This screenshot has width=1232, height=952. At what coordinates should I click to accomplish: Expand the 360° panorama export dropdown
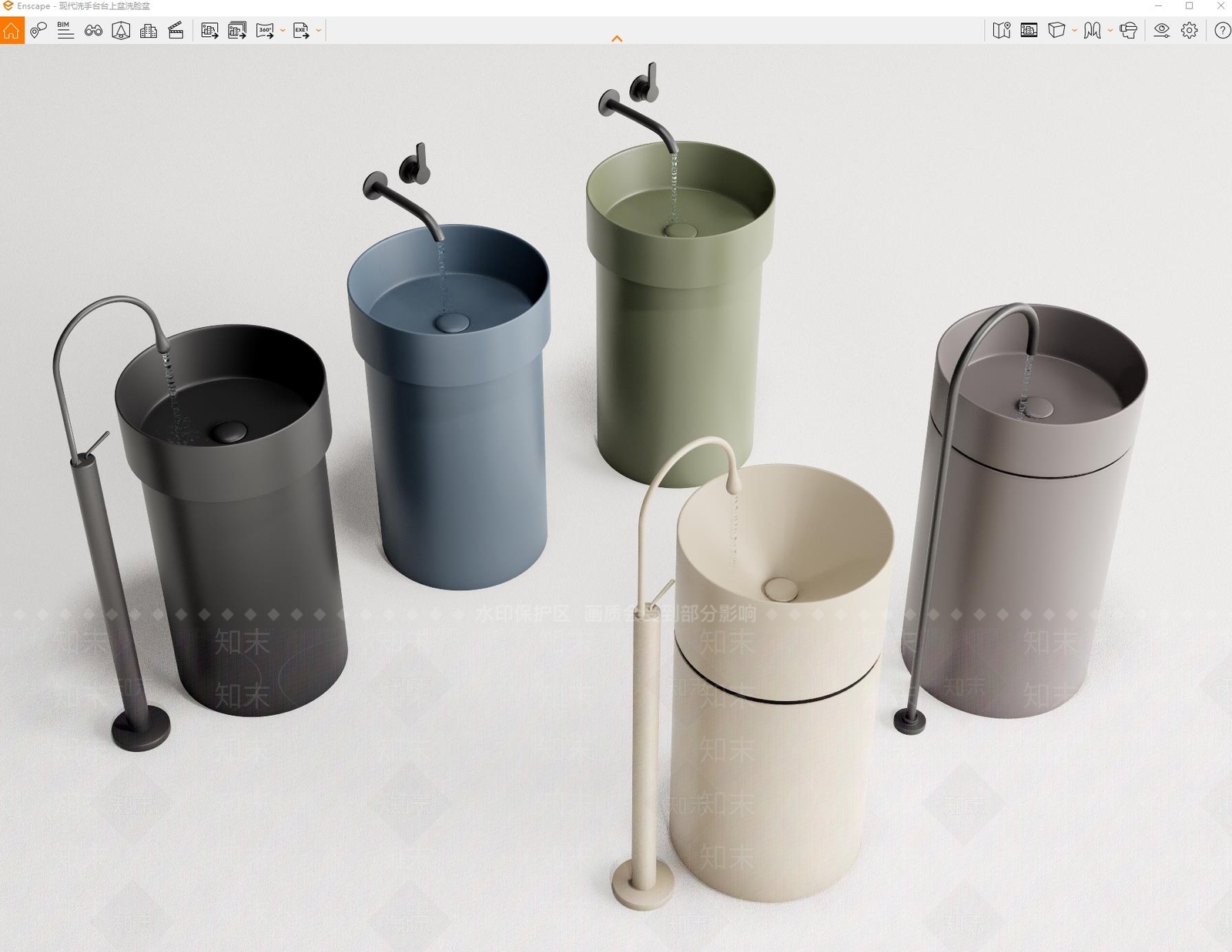click(283, 31)
